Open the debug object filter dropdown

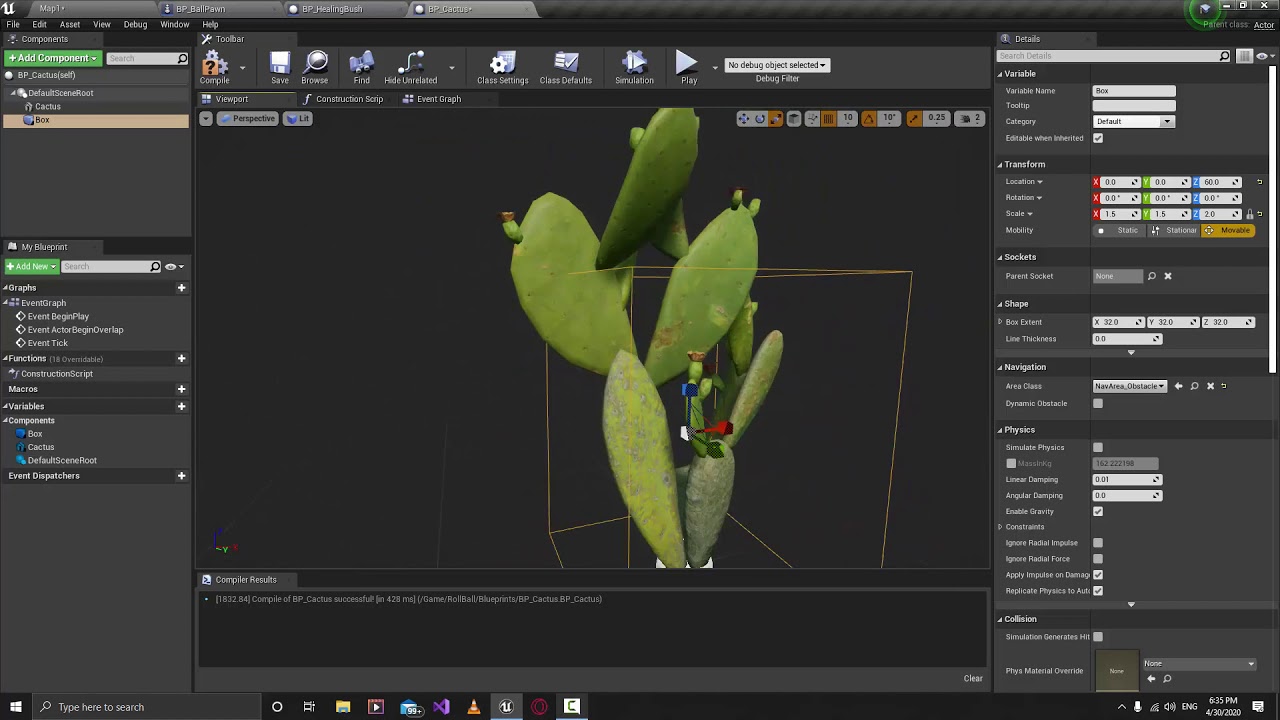pos(777,65)
